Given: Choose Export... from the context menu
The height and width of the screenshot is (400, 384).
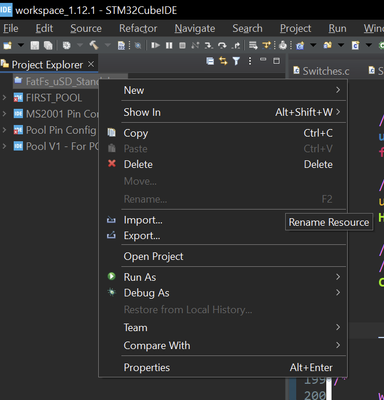Looking at the screenshot, I should click(223, 236).
